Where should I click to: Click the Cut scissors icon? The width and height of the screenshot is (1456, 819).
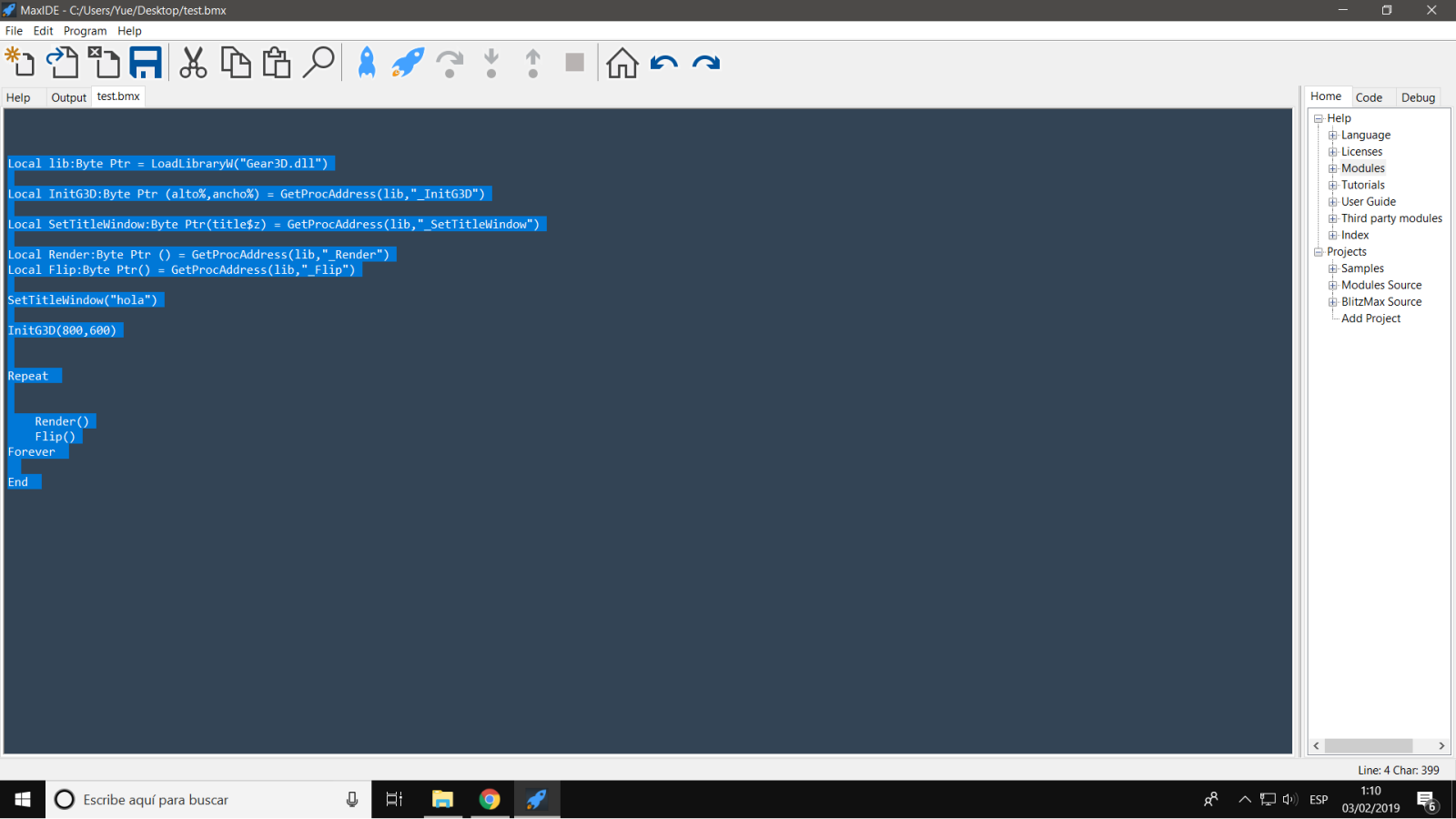pyautogui.click(x=193, y=63)
